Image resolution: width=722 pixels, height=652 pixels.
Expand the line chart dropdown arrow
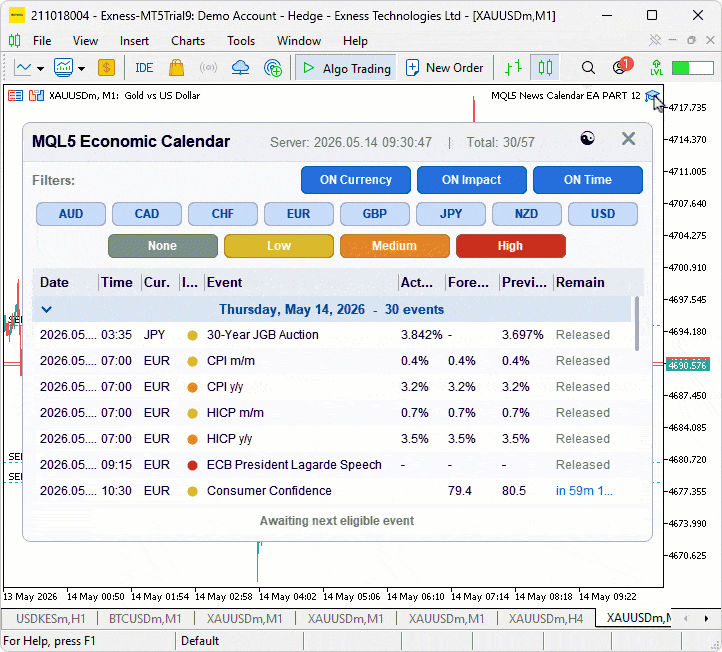coord(41,69)
